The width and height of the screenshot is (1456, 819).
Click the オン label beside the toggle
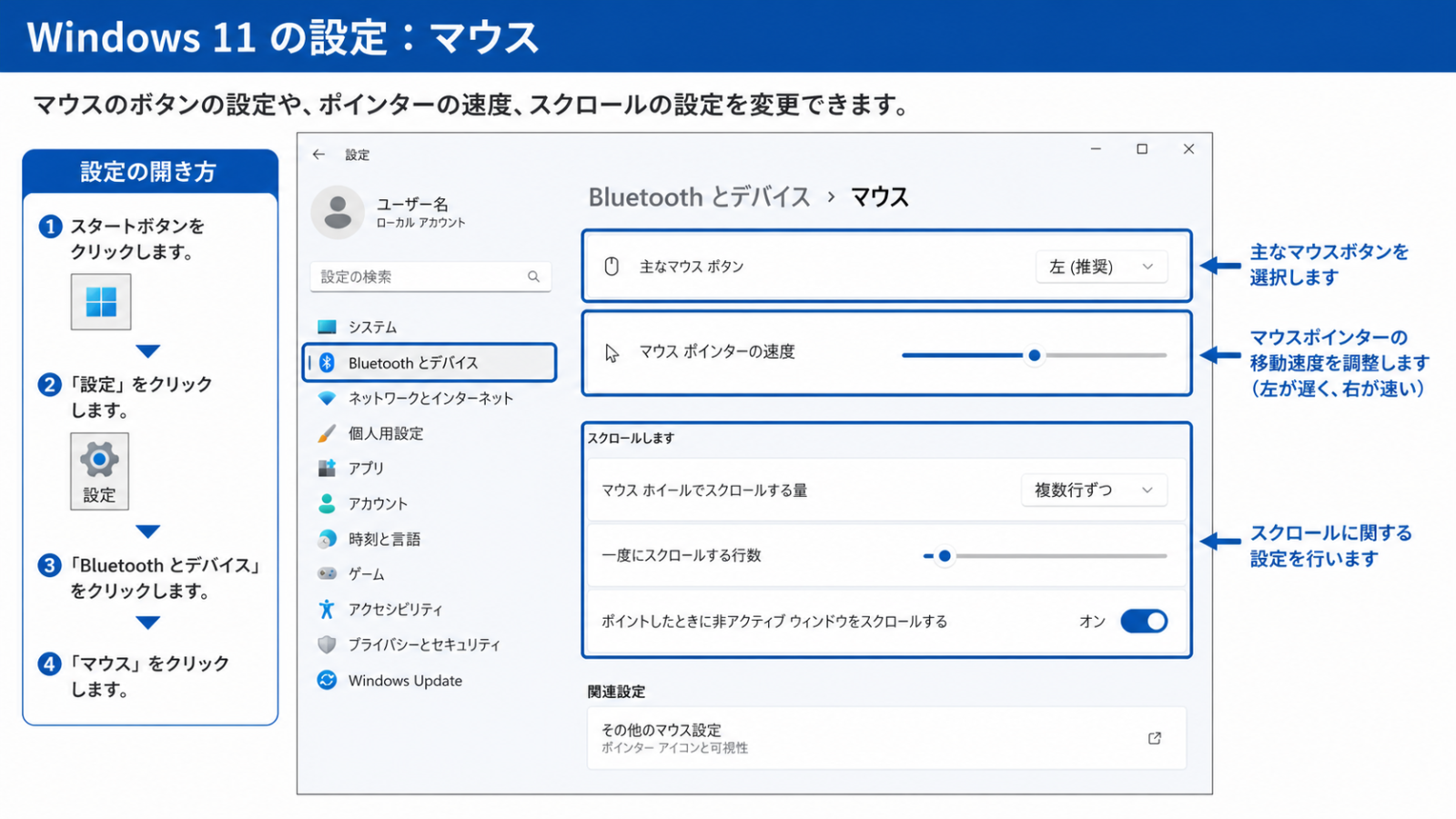click(x=1092, y=622)
